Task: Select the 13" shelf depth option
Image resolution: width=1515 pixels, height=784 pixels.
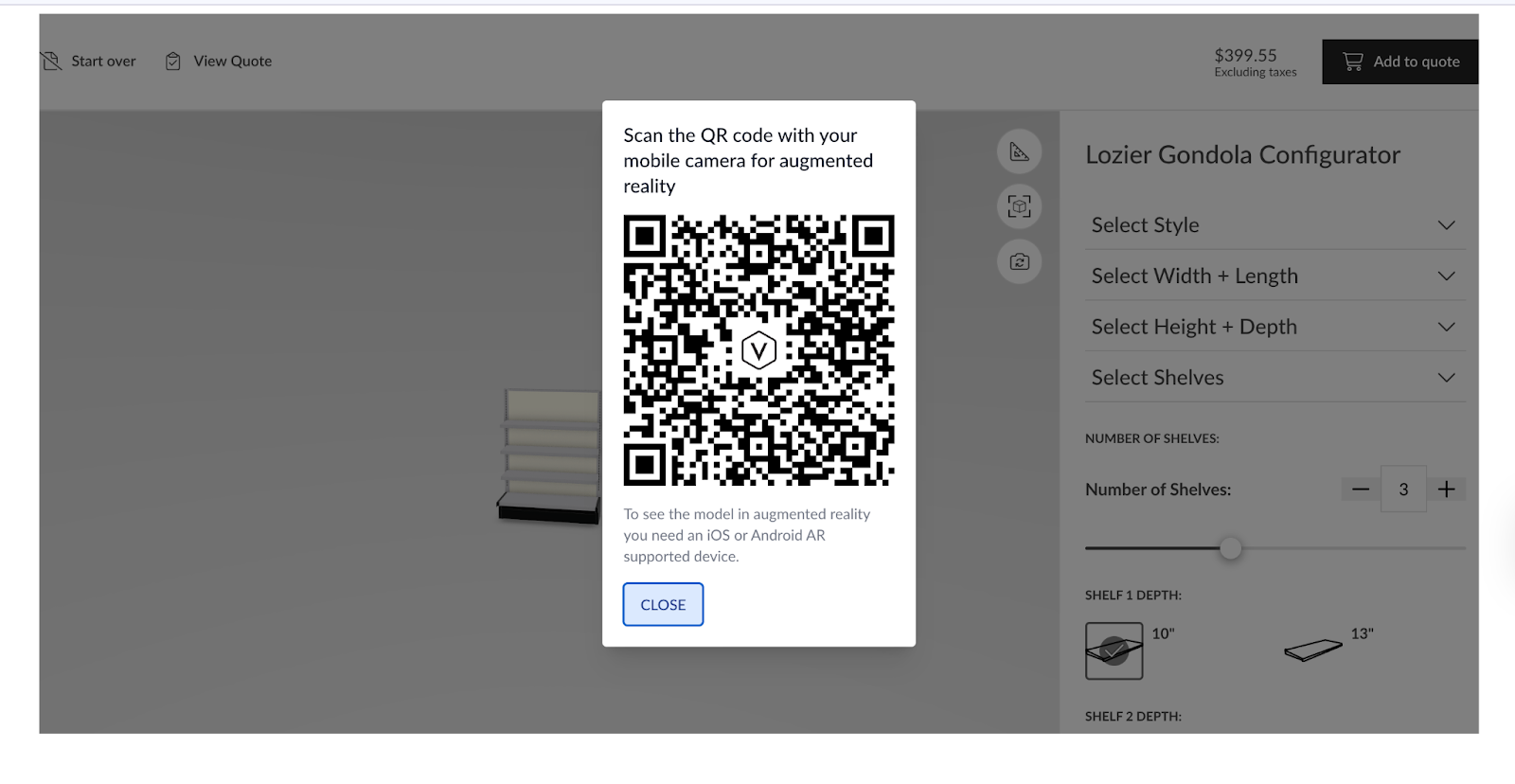Action: pos(1312,650)
